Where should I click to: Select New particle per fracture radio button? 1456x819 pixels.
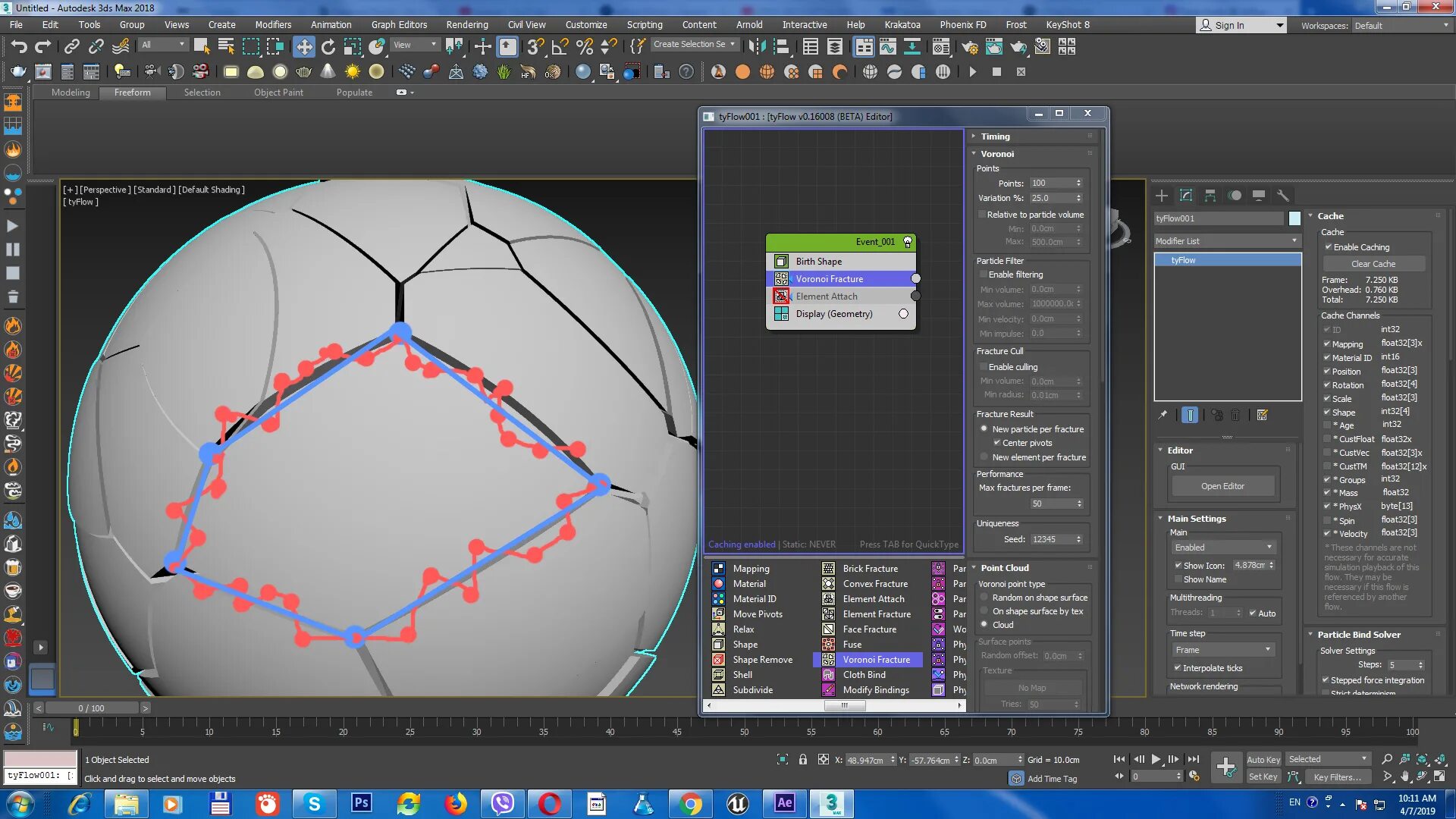984,428
